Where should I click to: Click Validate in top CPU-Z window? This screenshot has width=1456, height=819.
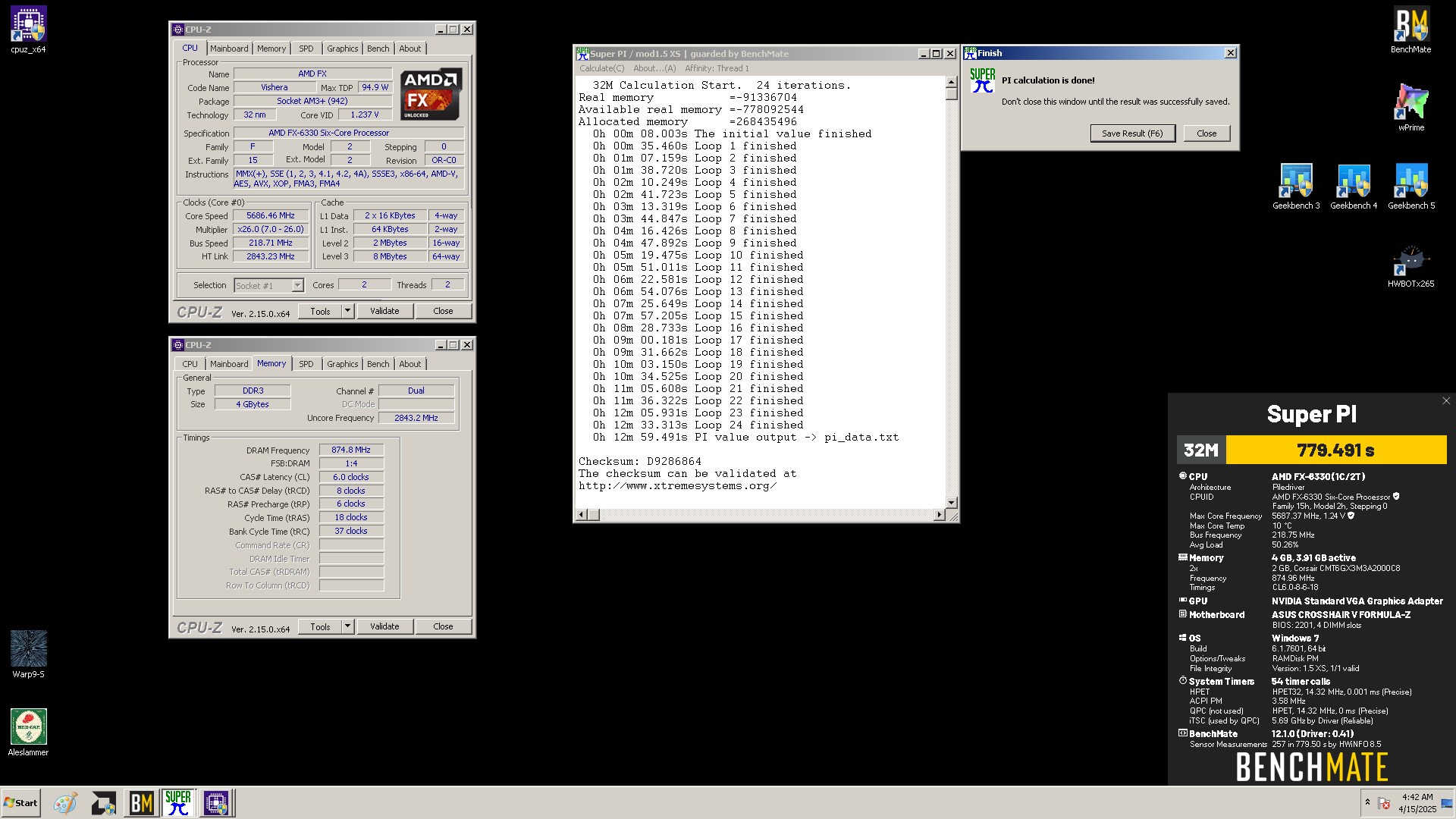(384, 312)
